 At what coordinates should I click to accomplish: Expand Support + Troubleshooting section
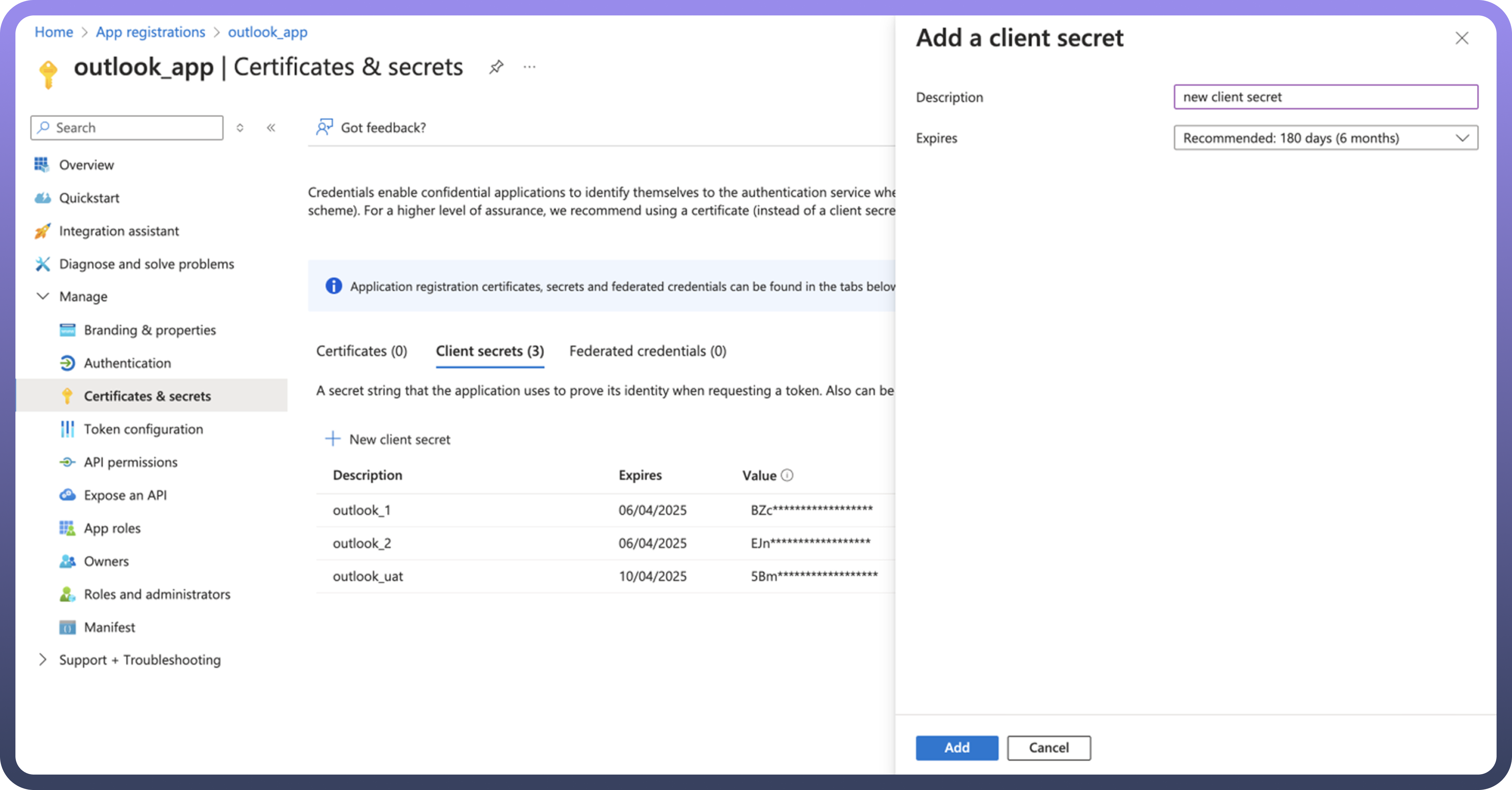click(43, 660)
